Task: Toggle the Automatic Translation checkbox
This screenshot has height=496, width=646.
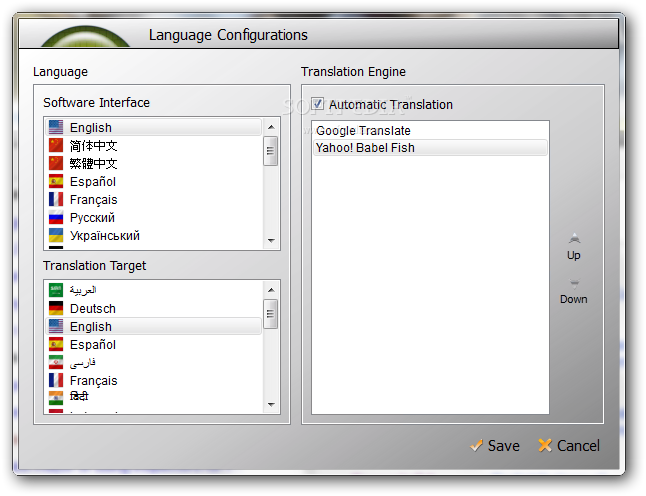Action: tap(317, 104)
